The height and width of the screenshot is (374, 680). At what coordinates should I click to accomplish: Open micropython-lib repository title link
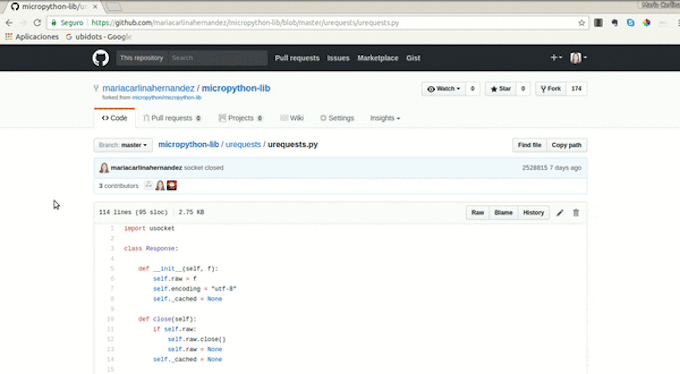[236, 88]
